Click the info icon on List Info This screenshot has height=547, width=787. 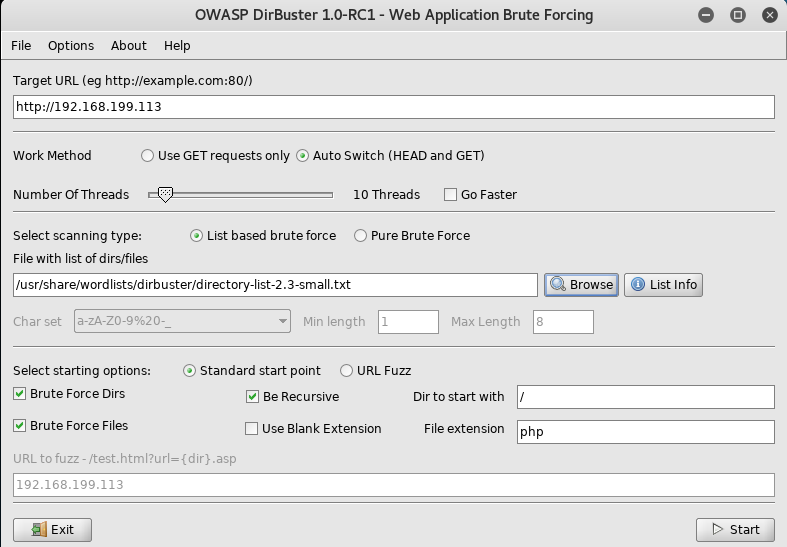click(638, 285)
